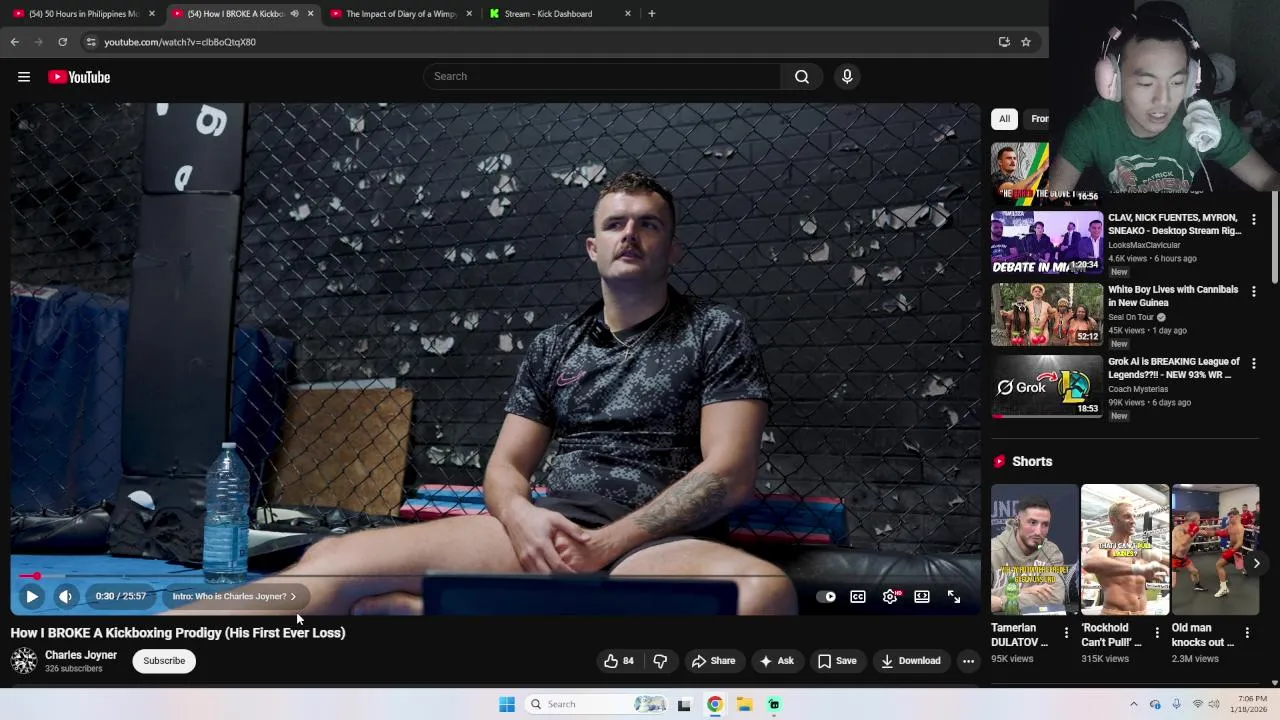Go back with the browser back arrow
The width and height of the screenshot is (1280, 720).
(14, 42)
